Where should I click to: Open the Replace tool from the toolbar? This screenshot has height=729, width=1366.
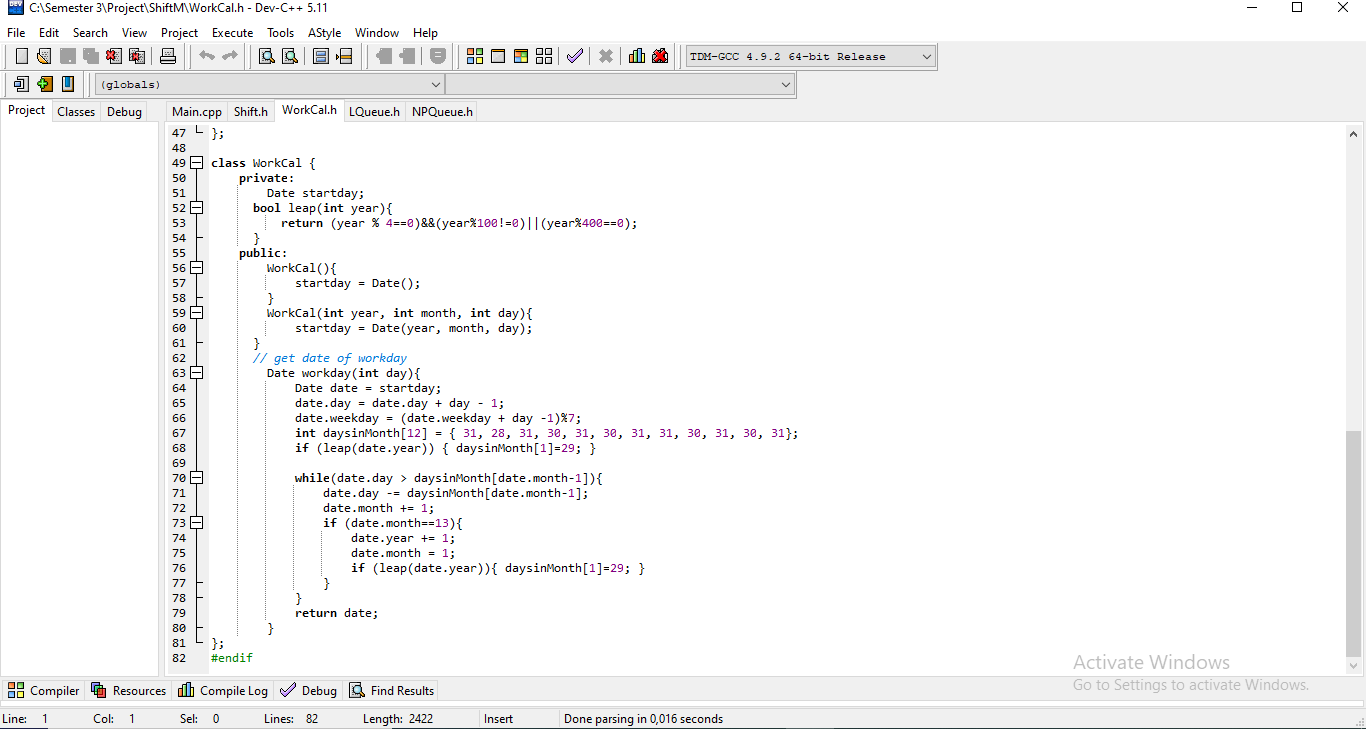click(x=290, y=56)
